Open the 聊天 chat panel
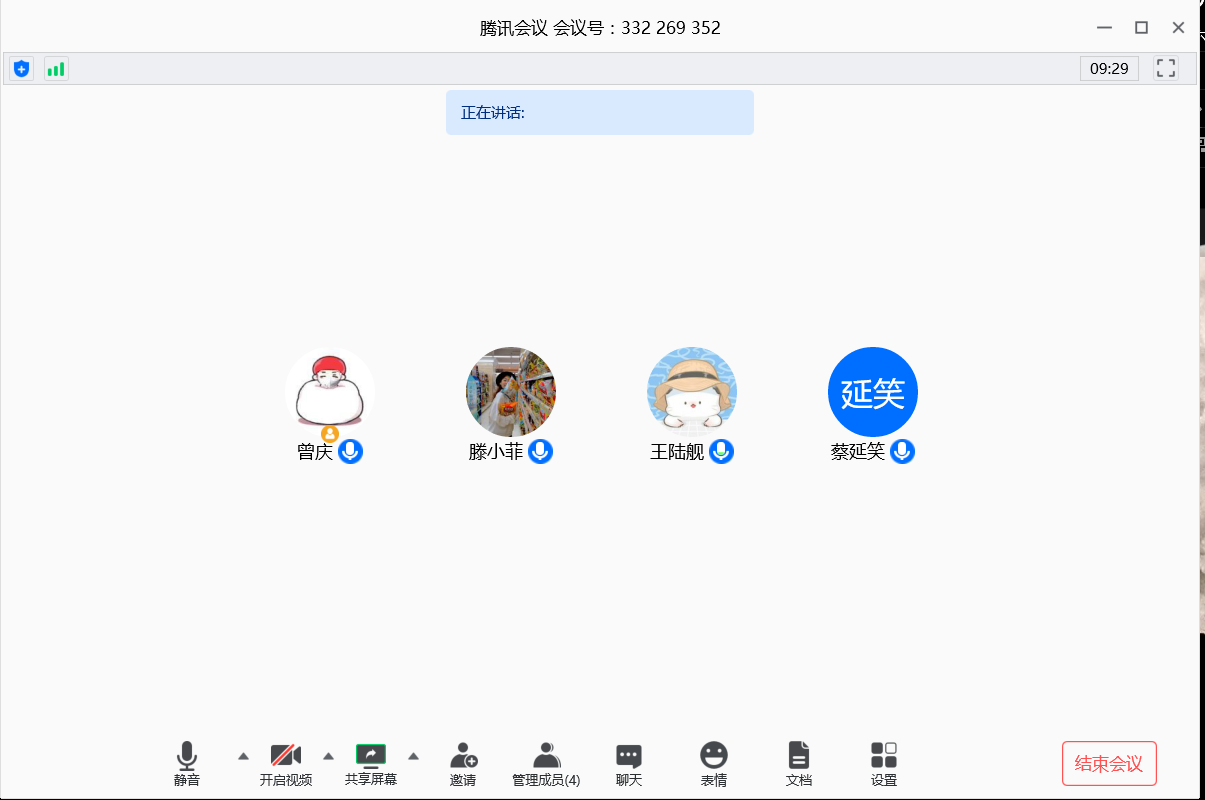1205x800 pixels. click(x=629, y=765)
